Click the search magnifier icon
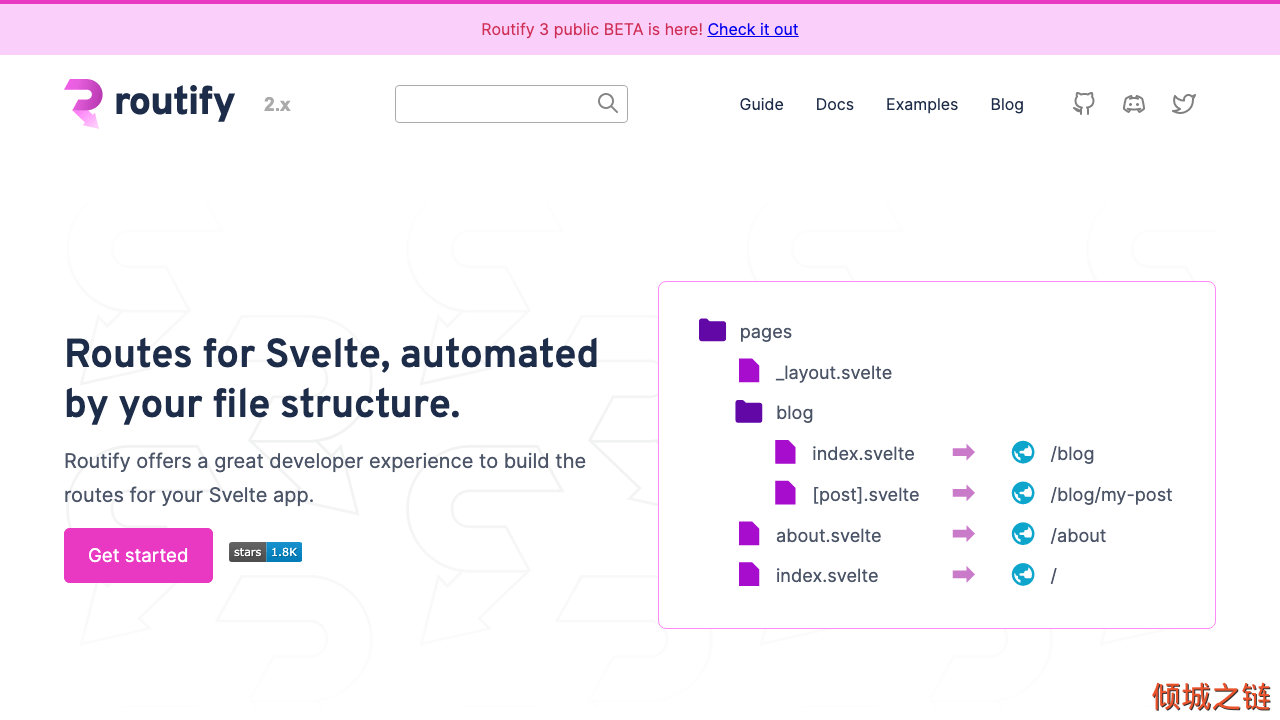The height and width of the screenshot is (720, 1280). click(x=608, y=103)
